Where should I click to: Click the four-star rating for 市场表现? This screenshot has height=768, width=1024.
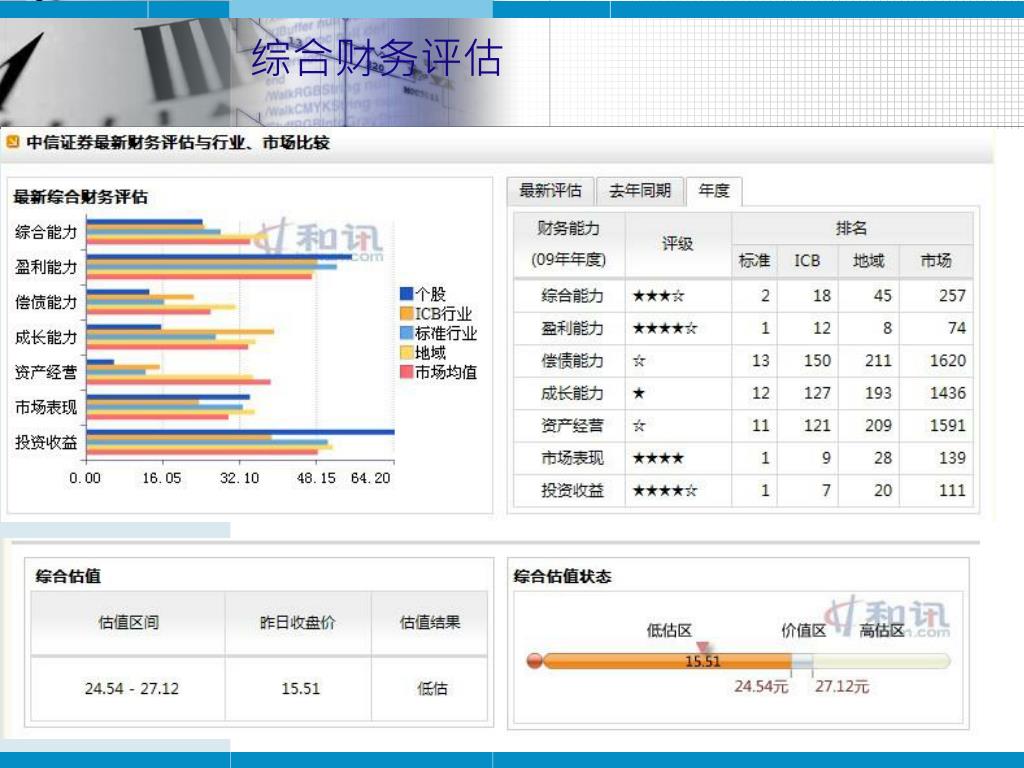(x=658, y=458)
